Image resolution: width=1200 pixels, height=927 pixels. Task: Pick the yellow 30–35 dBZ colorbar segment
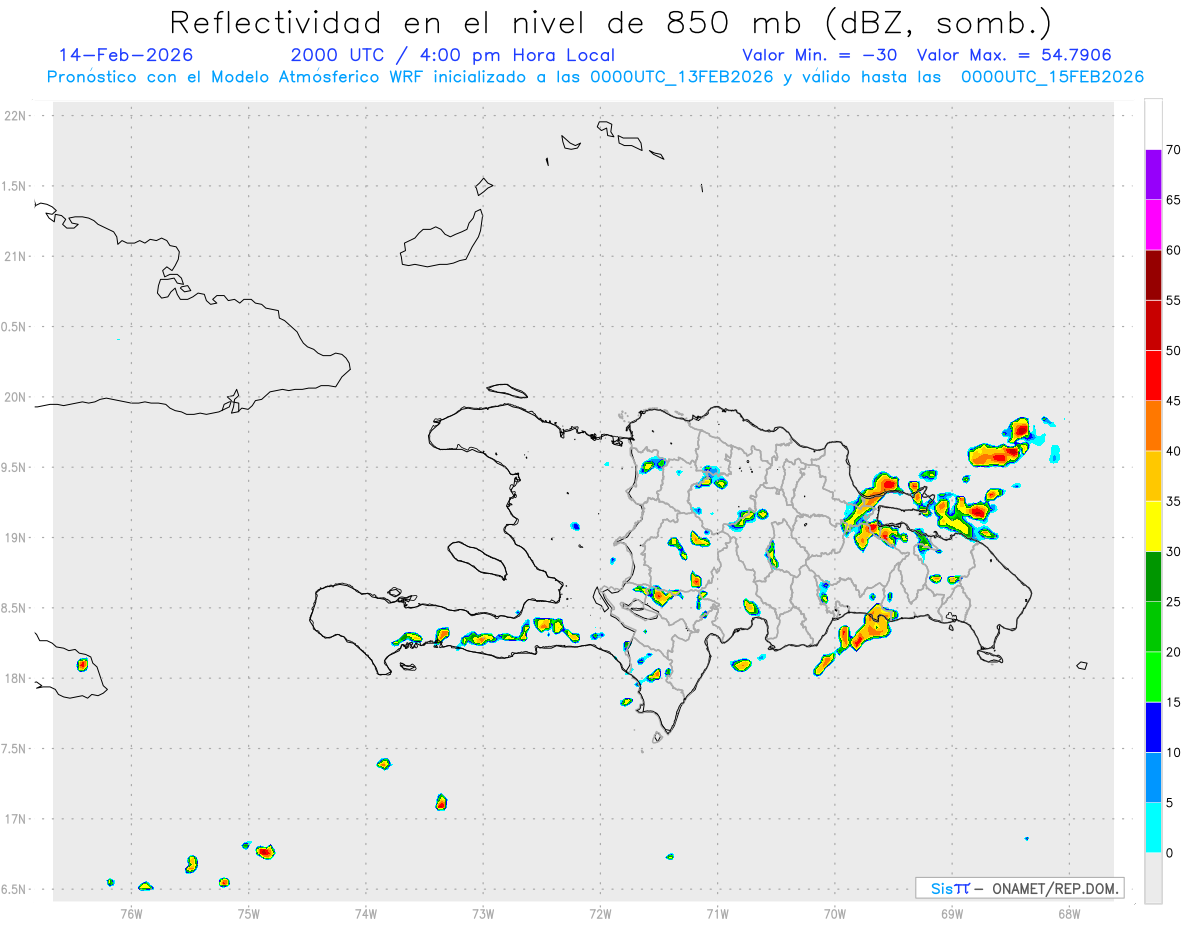point(1153,526)
